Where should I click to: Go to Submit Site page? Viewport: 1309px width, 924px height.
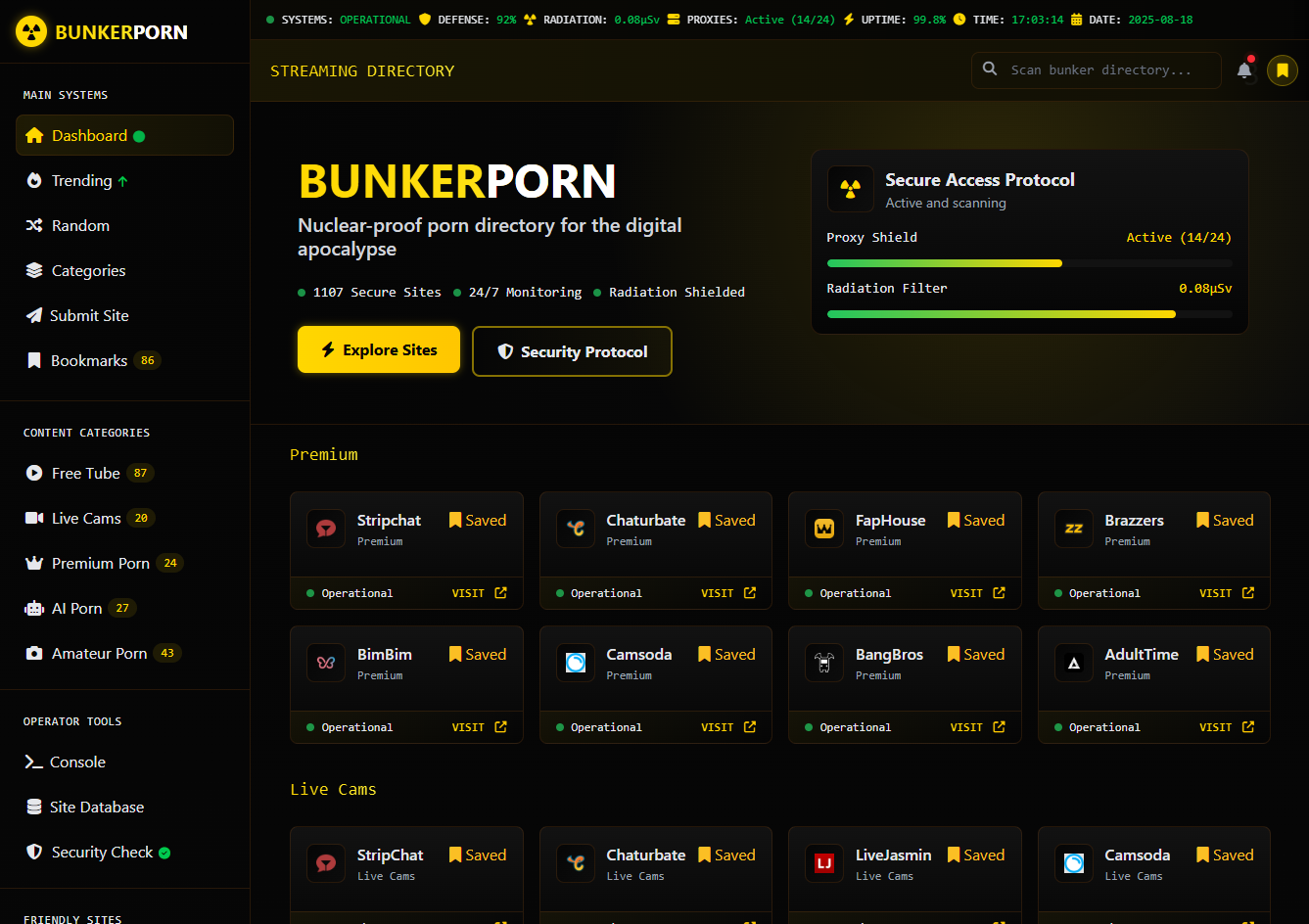124,315
